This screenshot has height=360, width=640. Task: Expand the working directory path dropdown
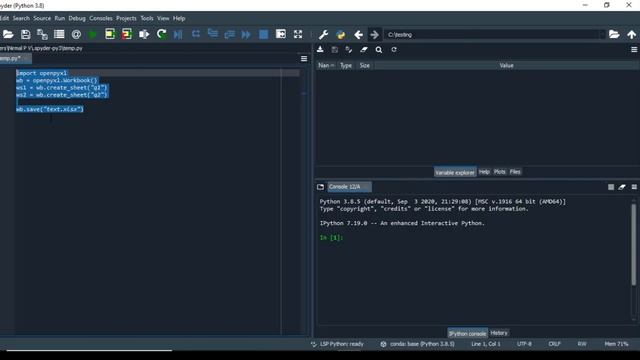coord(602,35)
